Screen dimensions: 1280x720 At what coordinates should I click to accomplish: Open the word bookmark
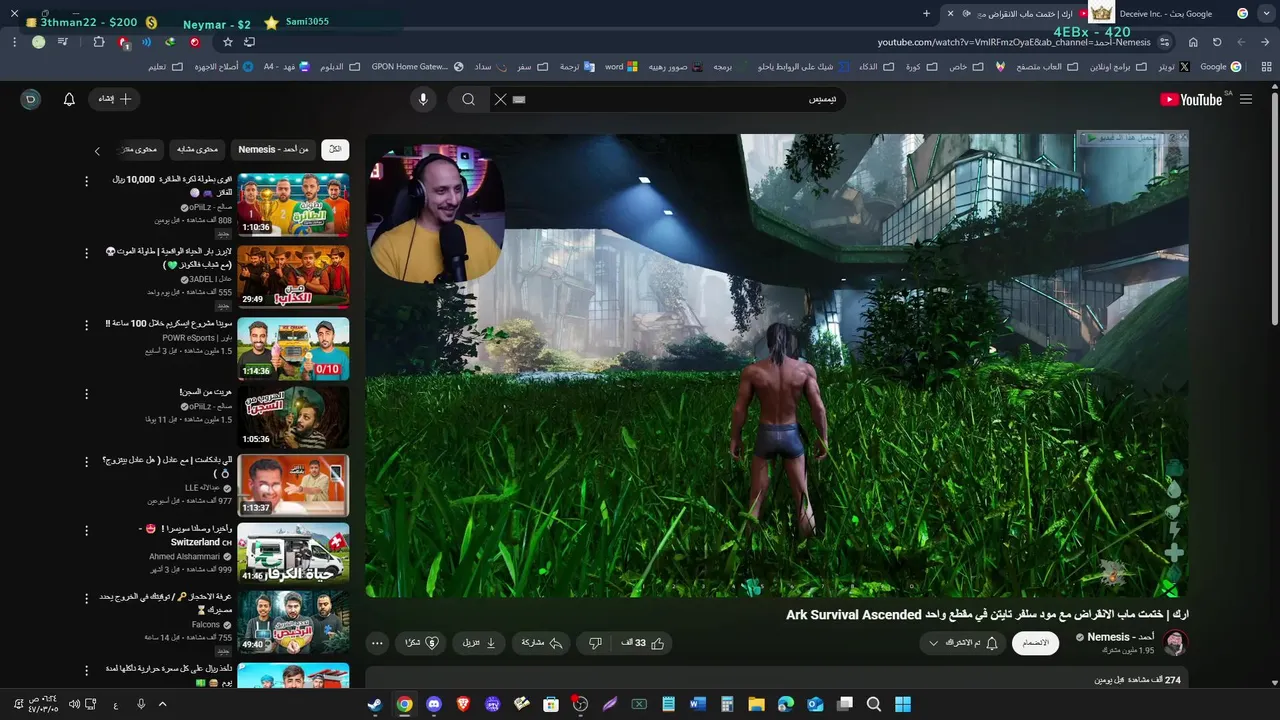tap(620, 67)
